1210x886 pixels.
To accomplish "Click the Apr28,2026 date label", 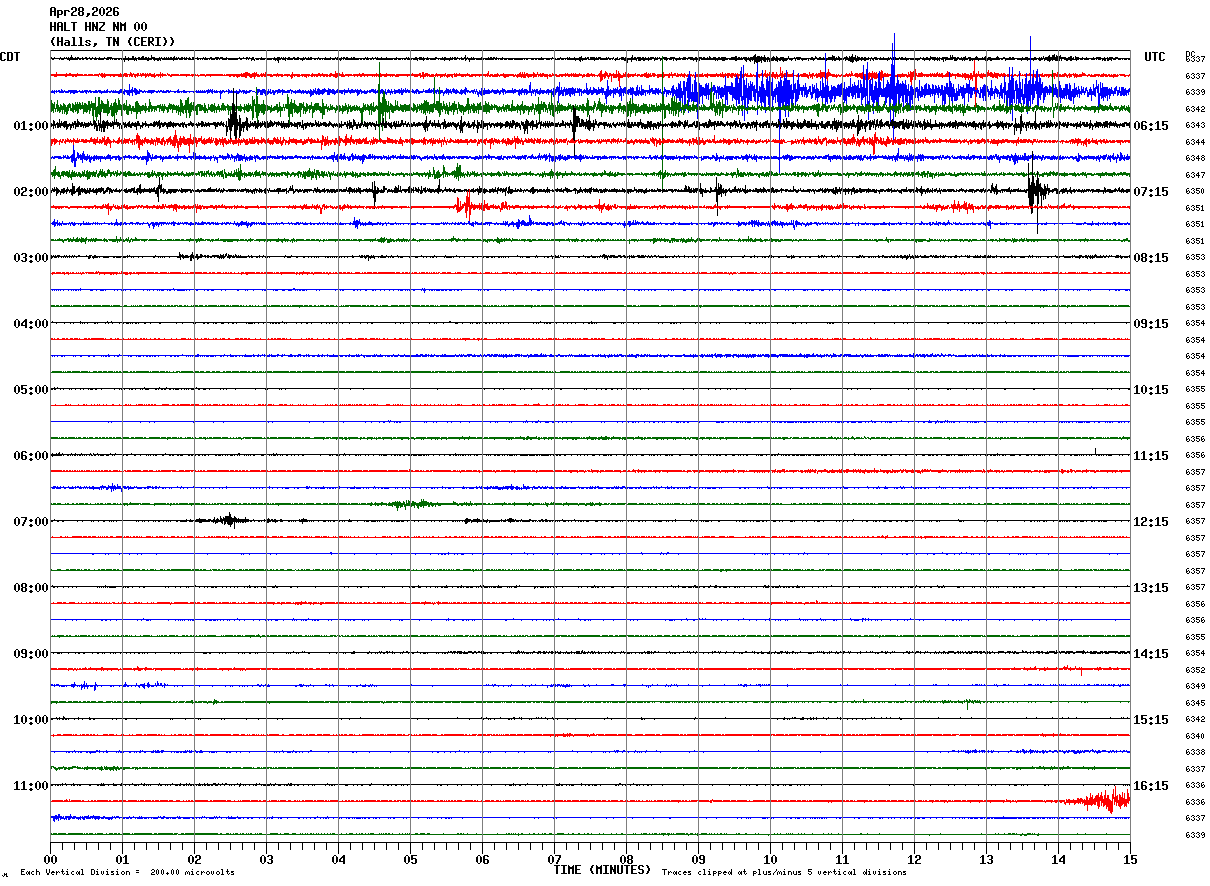I will tap(84, 12).
